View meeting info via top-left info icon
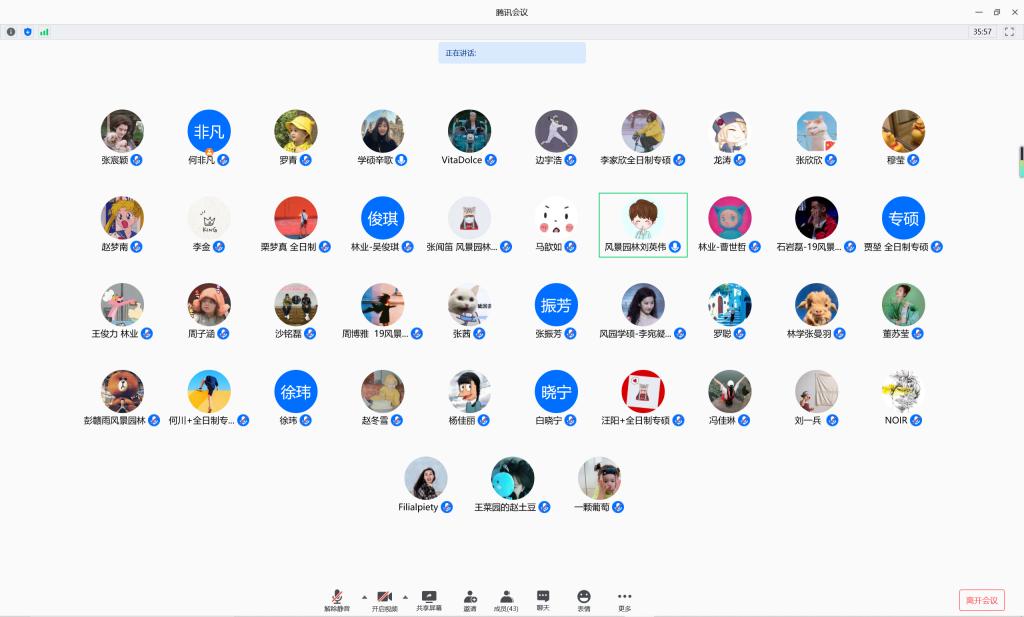The image size is (1024, 617). click(x=11, y=32)
